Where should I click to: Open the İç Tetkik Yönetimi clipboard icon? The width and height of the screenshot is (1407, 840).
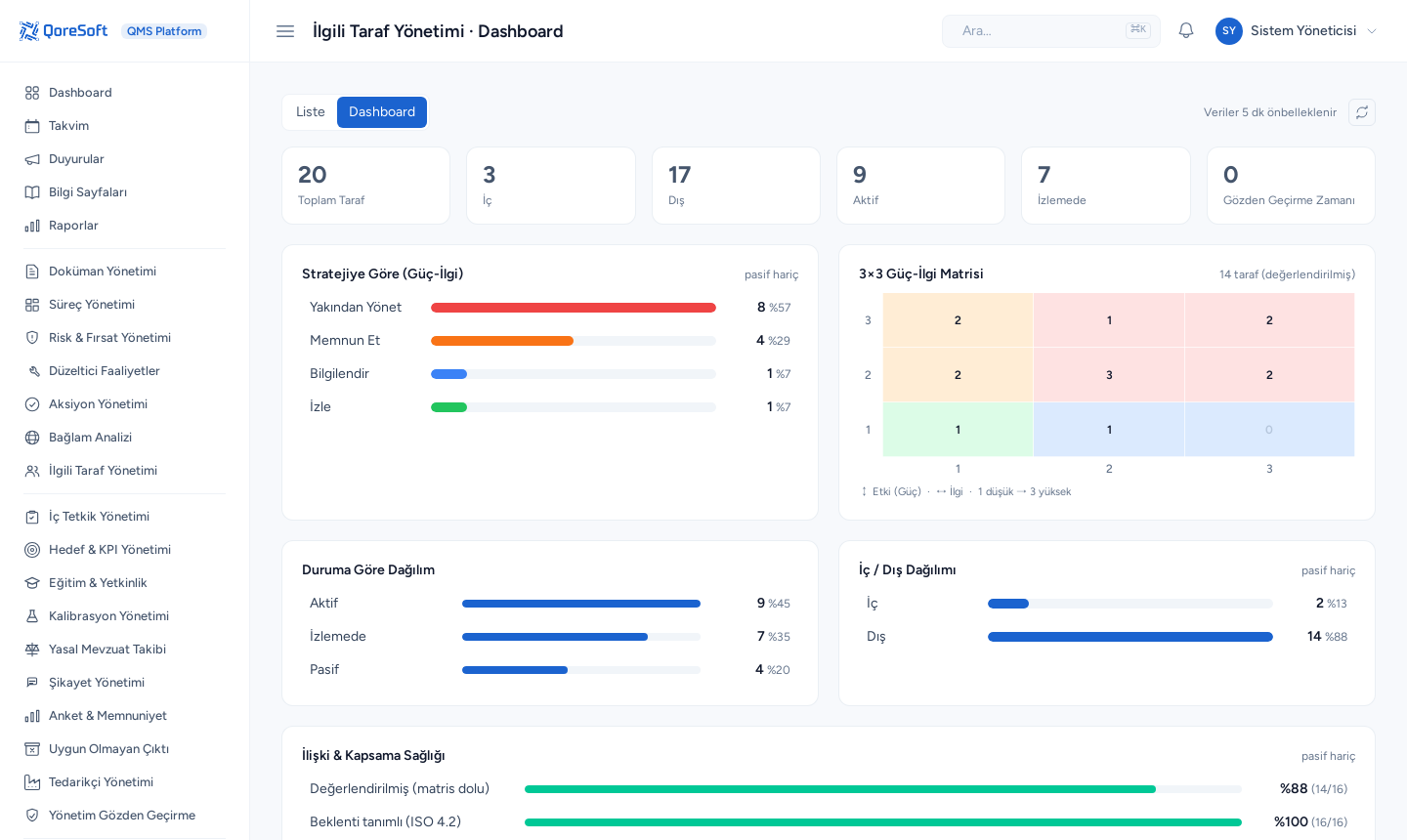tap(32, 517)
